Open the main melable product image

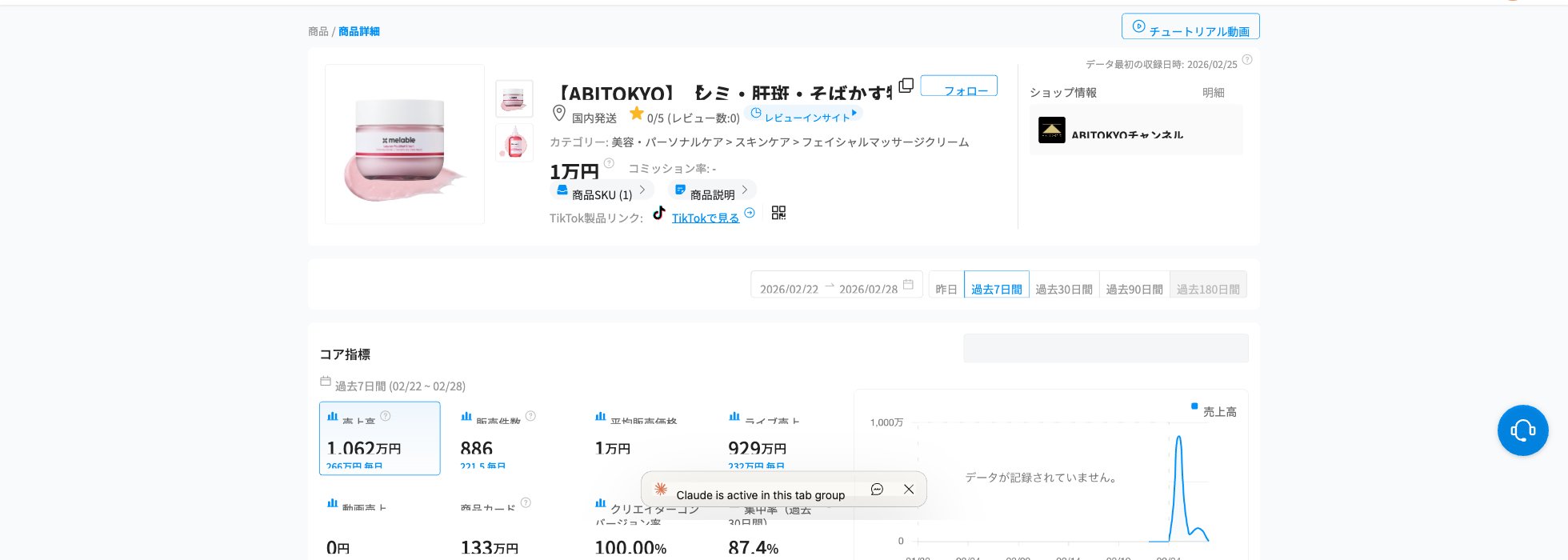click(405, 144)
